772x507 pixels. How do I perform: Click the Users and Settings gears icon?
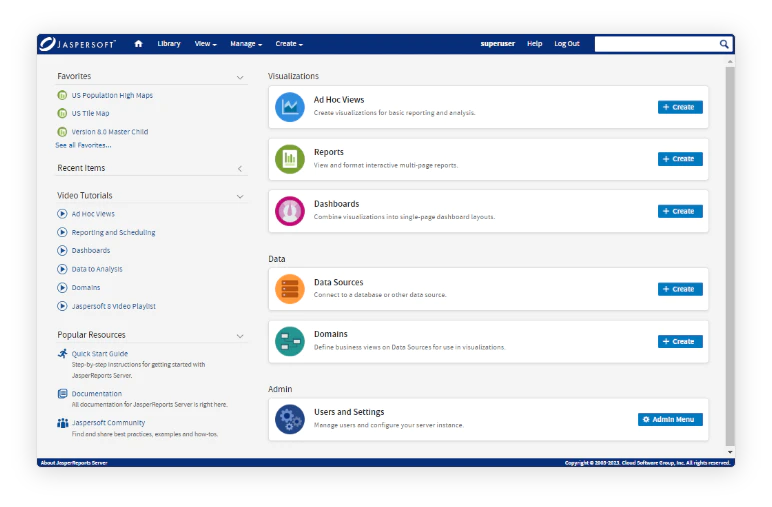click(x=290, y=419)
